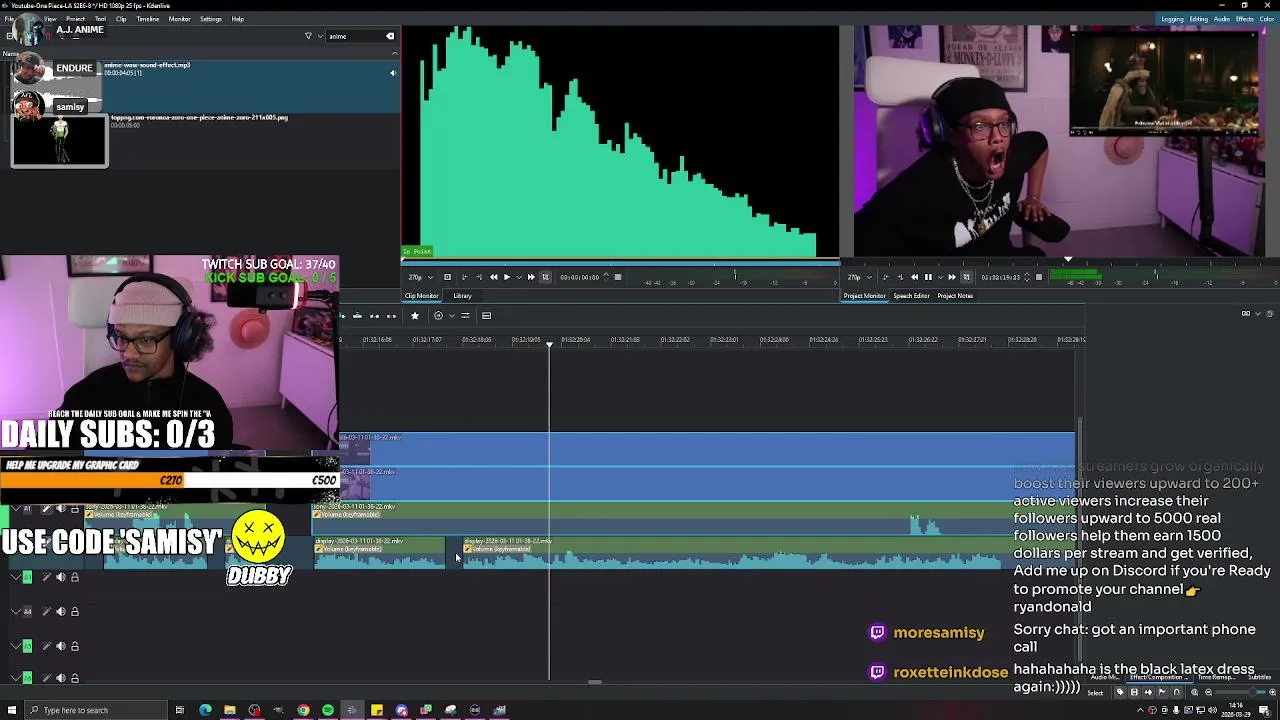The height and width of the screenshot is (720, 1280).
Task: Switch to the Speech Editor tab
Action: point(911,296)
